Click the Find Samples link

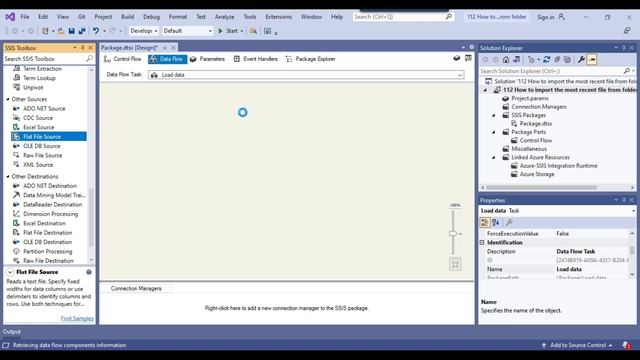click(x=77, y=318)
